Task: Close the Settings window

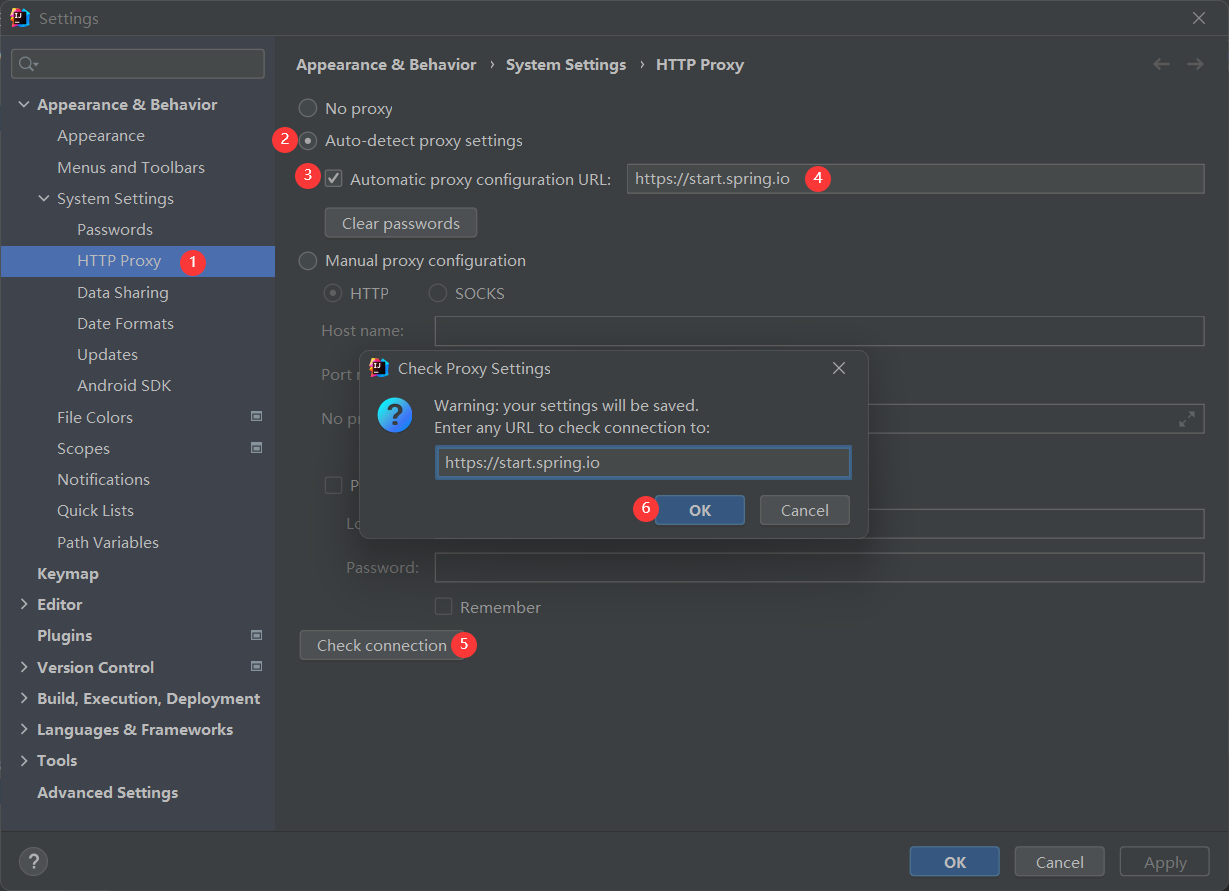Action: click(x=1199, y=18)
